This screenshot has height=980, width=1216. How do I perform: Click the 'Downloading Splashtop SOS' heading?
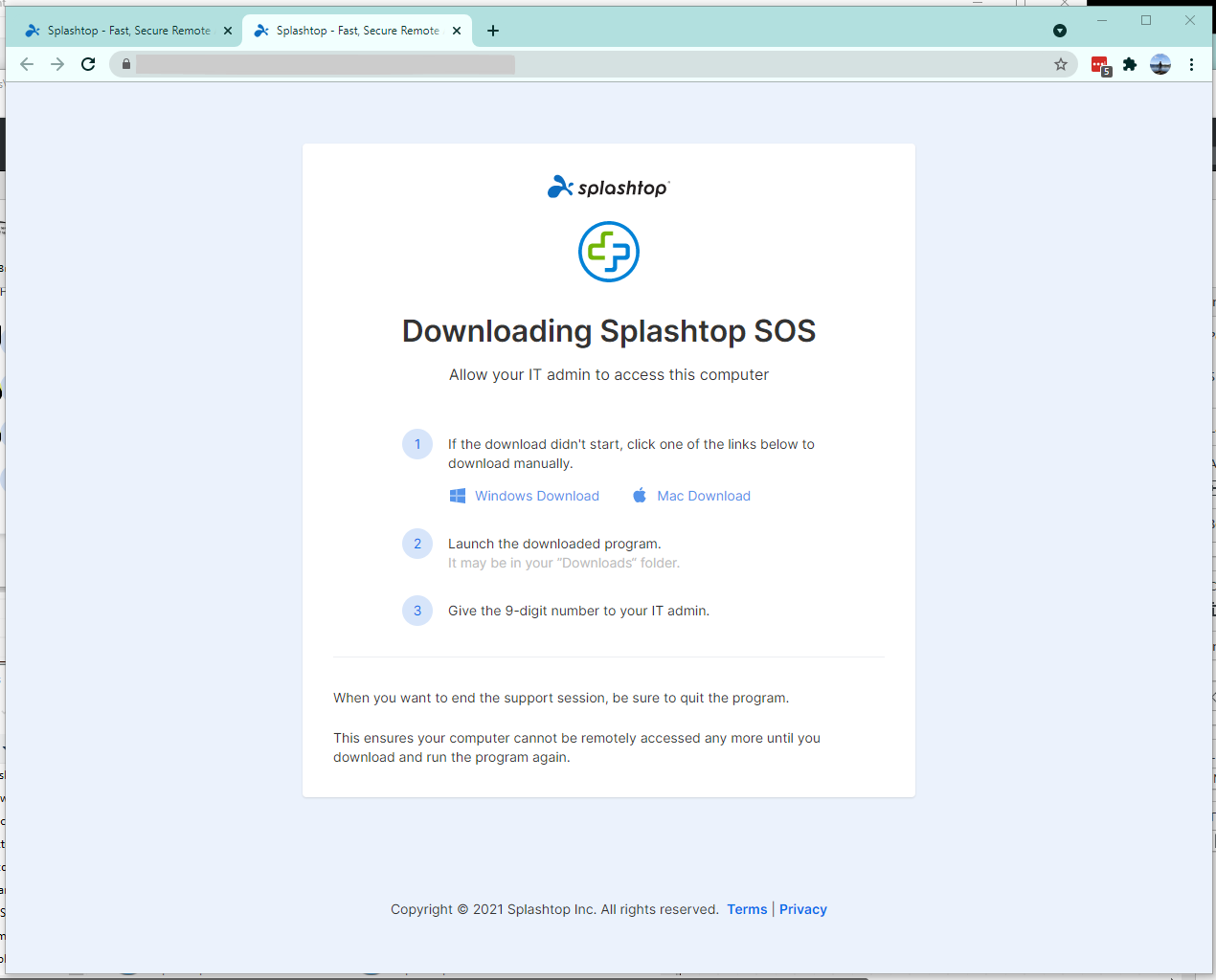(609, 331)
